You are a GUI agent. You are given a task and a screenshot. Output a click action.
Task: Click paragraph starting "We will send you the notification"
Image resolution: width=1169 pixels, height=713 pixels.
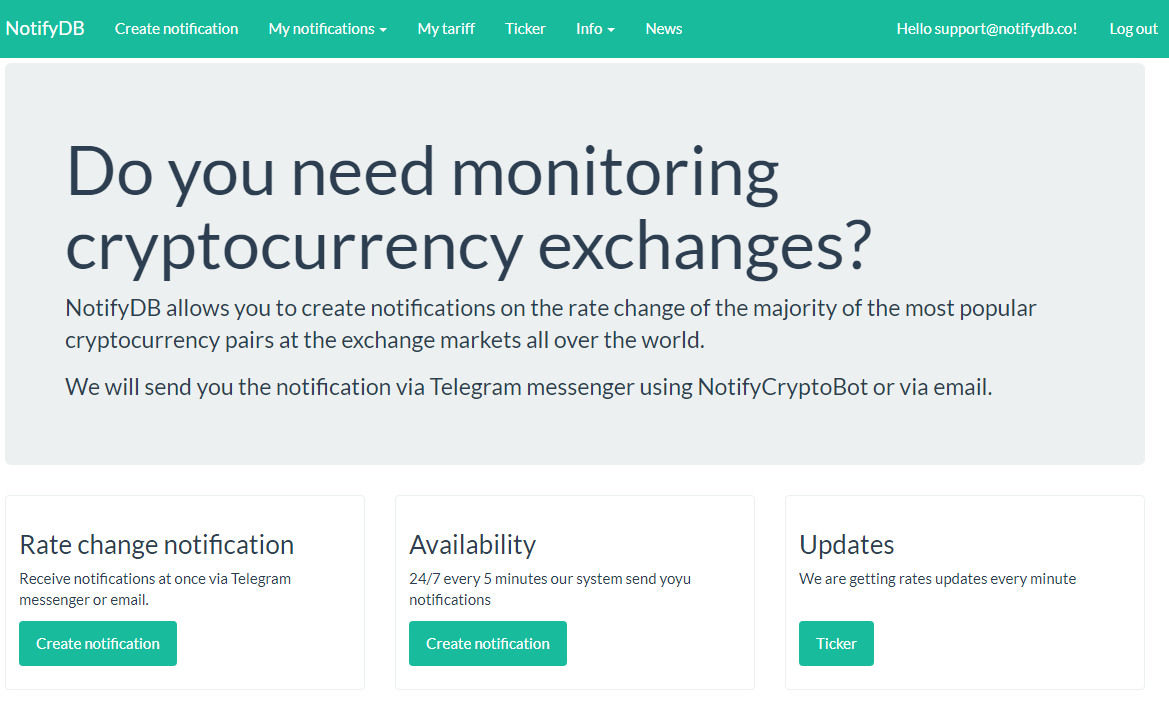pyautogui.click(x=529, y=387)
